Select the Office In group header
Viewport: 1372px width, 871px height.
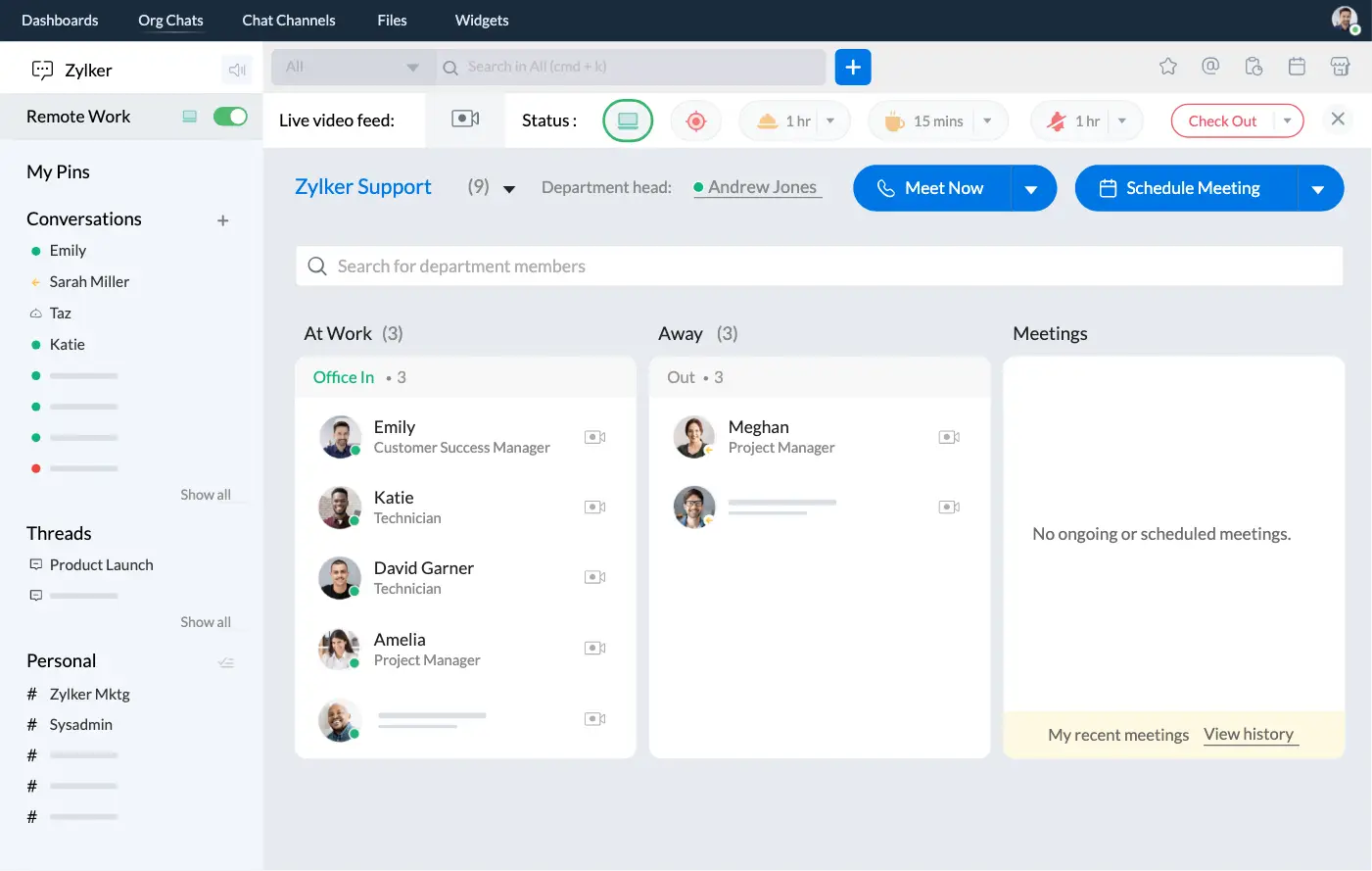pyautogui.click(x=465, y=377)
